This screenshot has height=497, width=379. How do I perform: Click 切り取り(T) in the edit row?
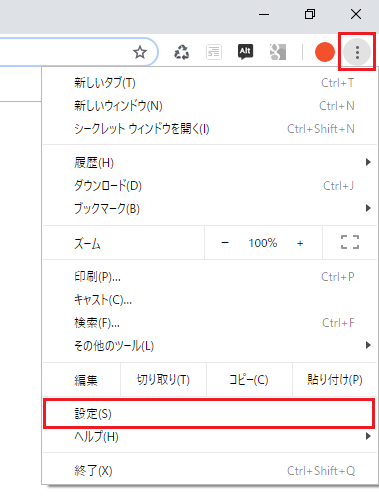[x=163, y=380]
